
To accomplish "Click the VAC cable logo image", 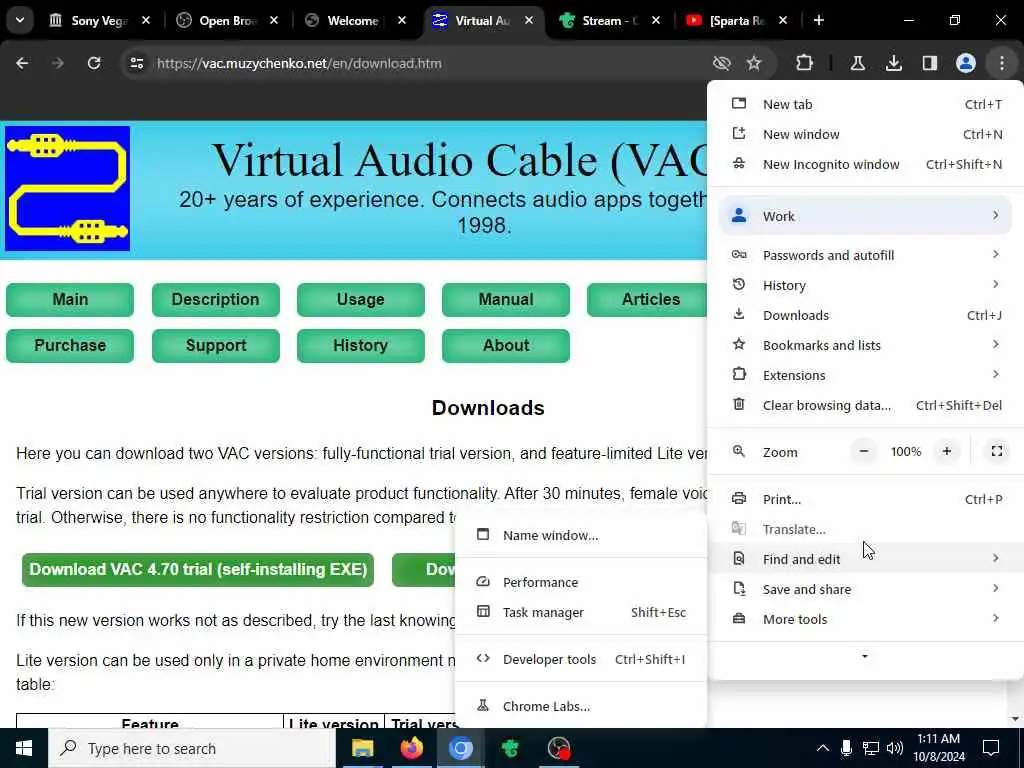I will click(67, 189).
